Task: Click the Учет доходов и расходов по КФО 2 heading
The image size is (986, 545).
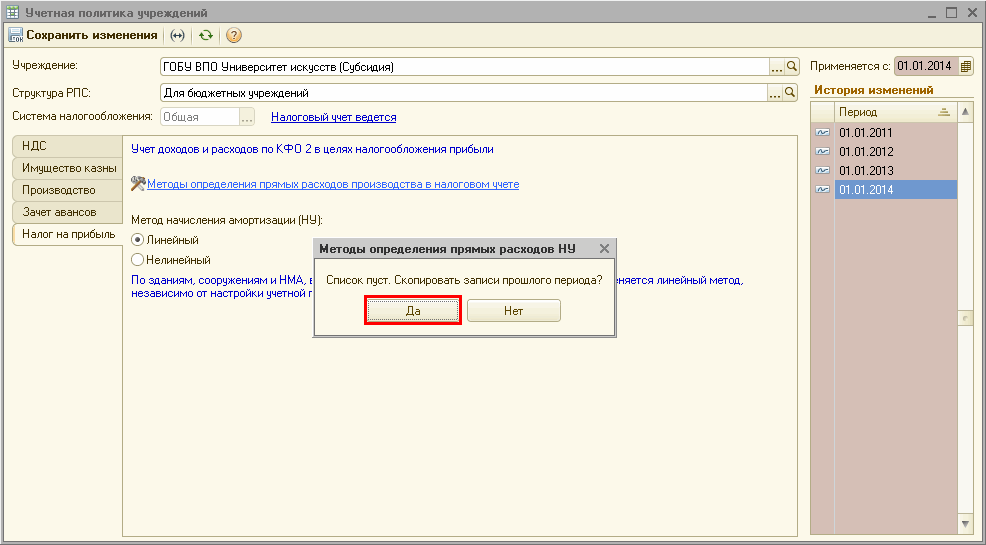Action: 312,150
